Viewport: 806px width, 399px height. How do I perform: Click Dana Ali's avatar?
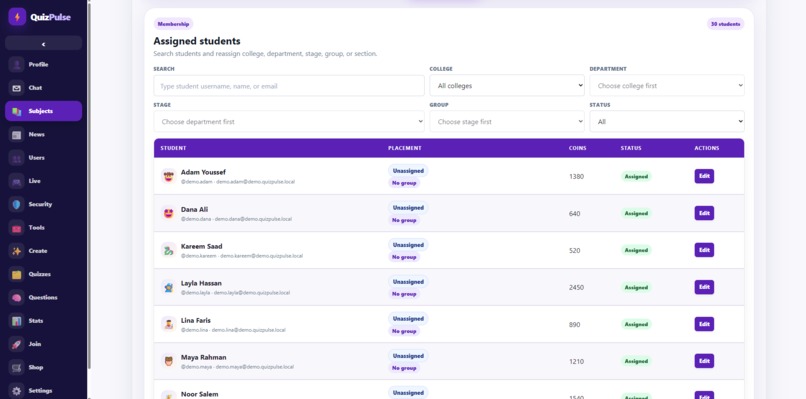[x=169, y=213]
